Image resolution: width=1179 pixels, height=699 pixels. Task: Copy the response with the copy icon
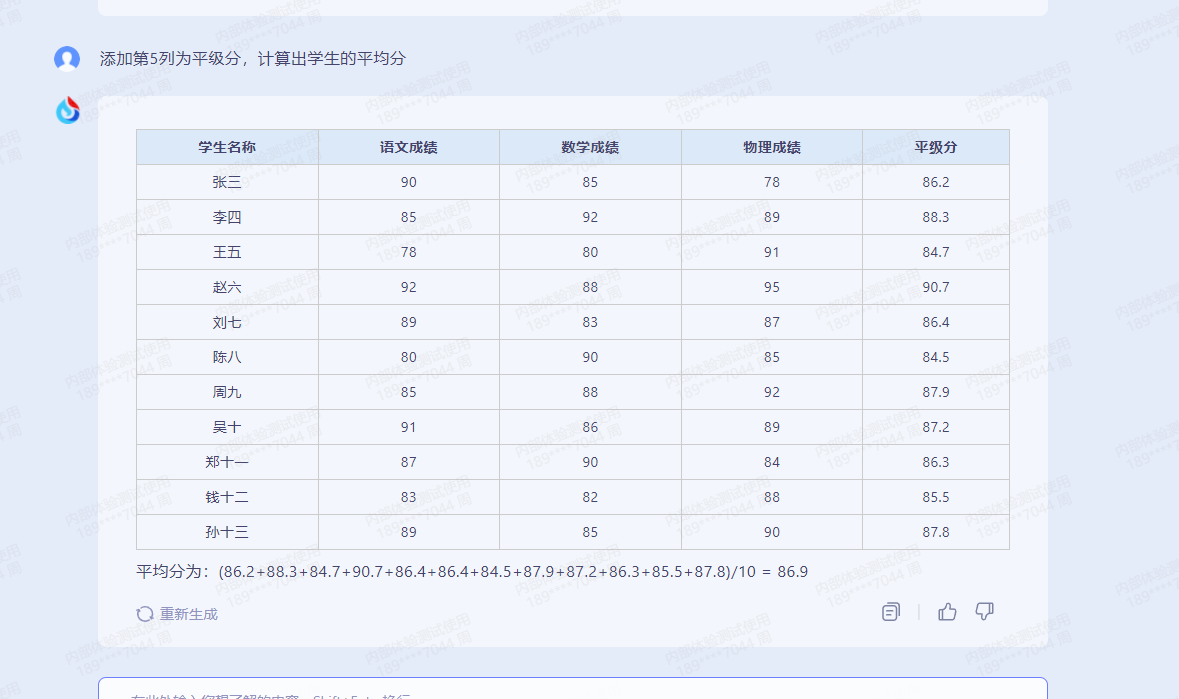pos(891,612)
